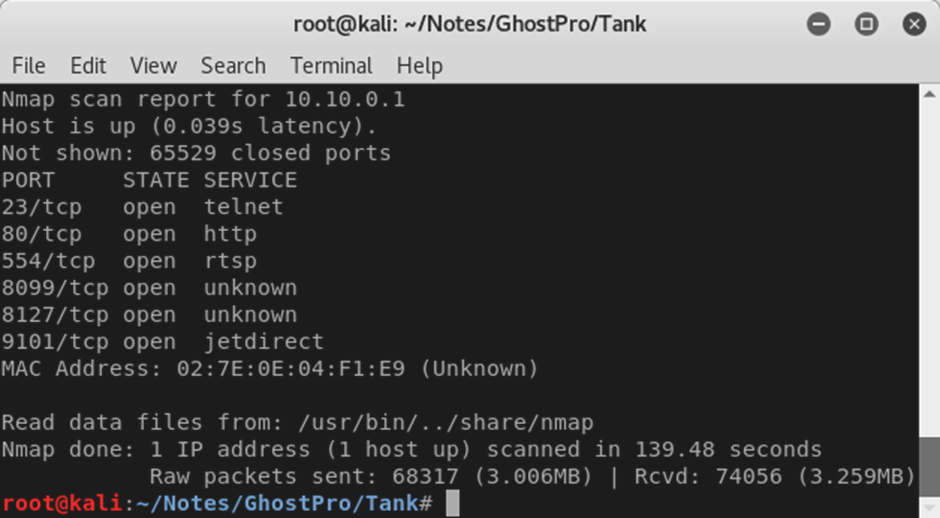The image size is (940, 518).
Task: Open the View menu
Action: 153,65
